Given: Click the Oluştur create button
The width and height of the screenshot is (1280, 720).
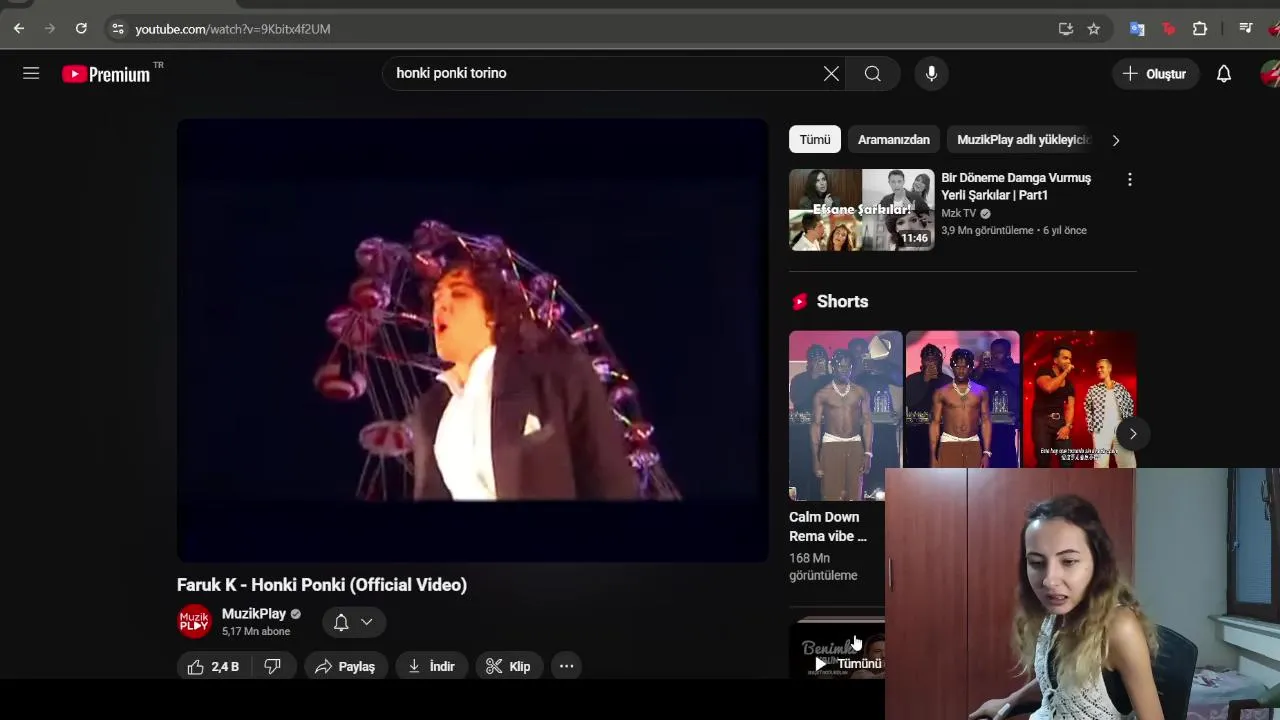Looking at the screenshot, I should 1155,74.
